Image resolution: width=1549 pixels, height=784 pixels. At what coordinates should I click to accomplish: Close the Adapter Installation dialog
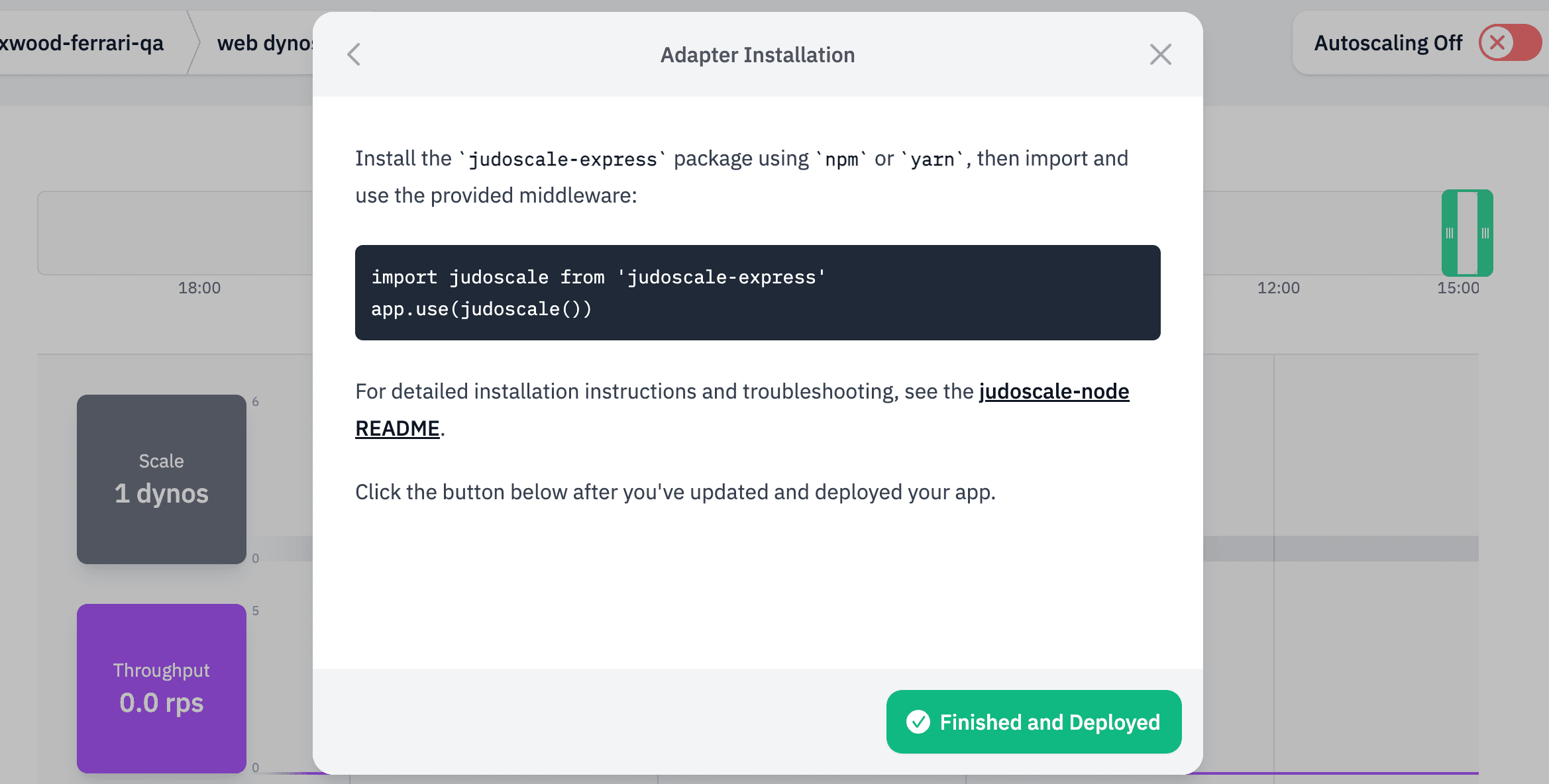point(1160,54)
